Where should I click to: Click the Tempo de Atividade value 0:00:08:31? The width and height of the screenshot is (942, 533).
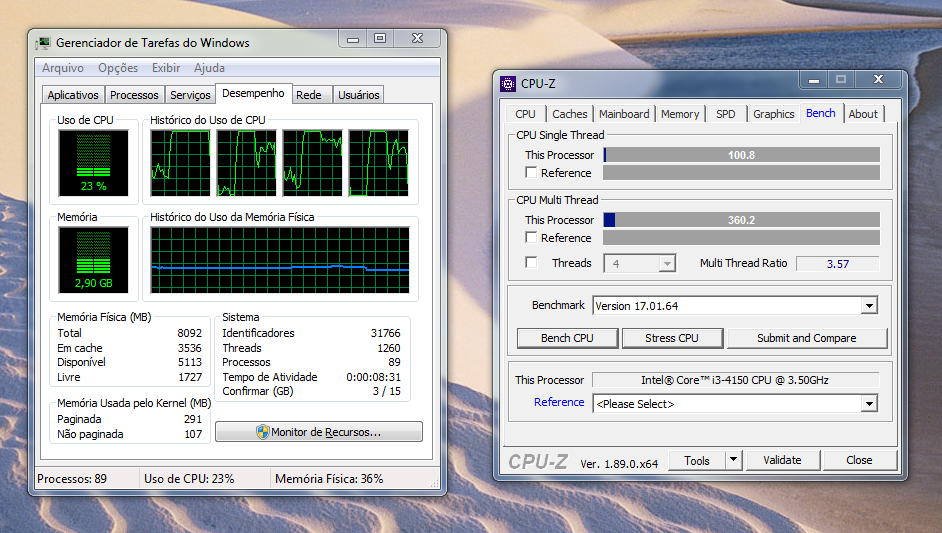point(373,377)
